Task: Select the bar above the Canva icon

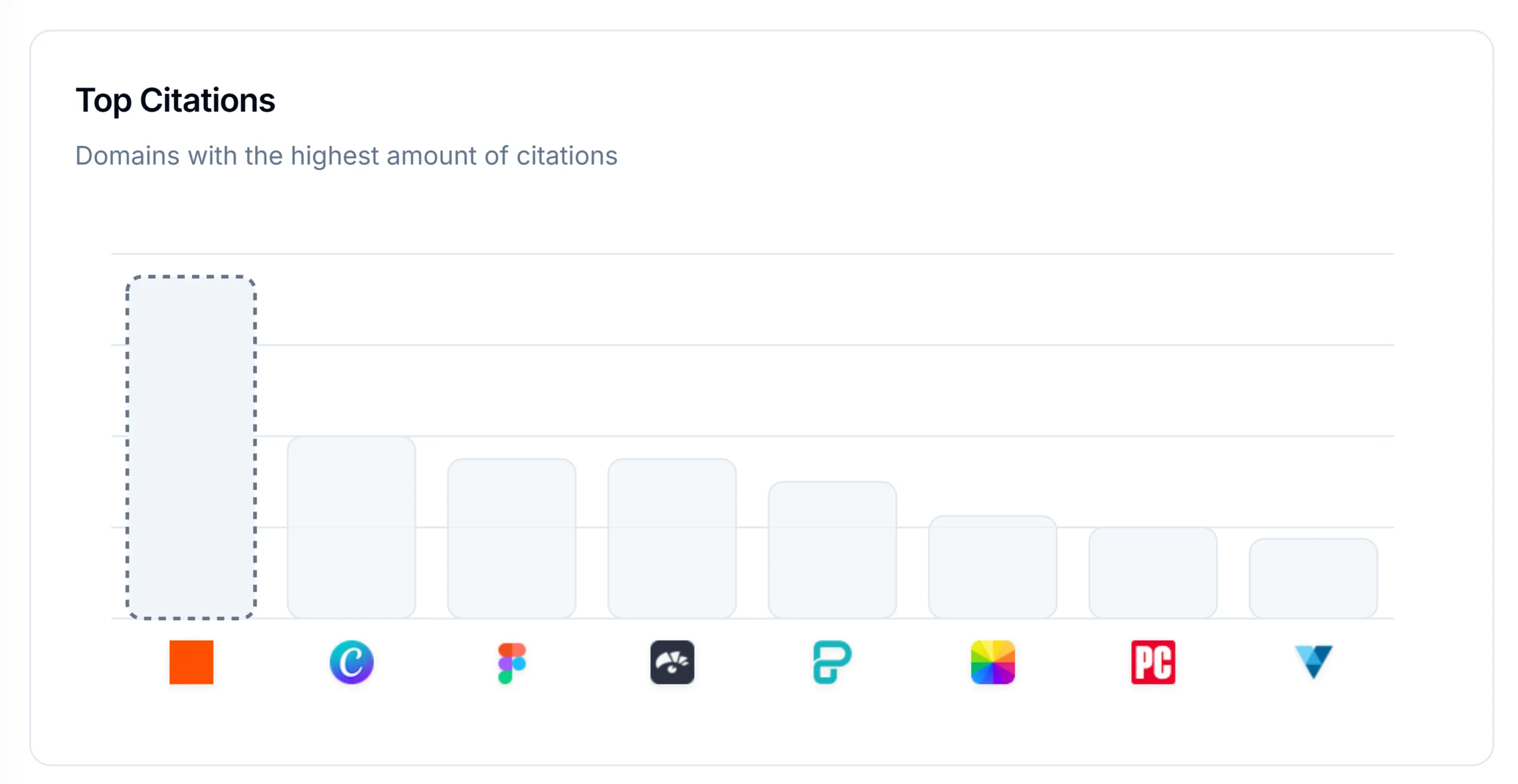Action: [352, 527]
